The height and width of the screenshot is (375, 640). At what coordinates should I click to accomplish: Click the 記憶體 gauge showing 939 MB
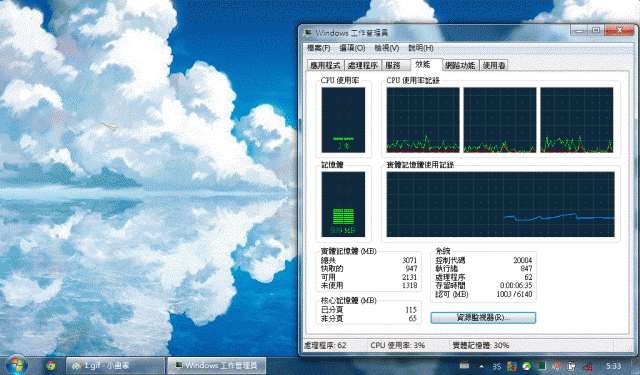pos(343,204)
